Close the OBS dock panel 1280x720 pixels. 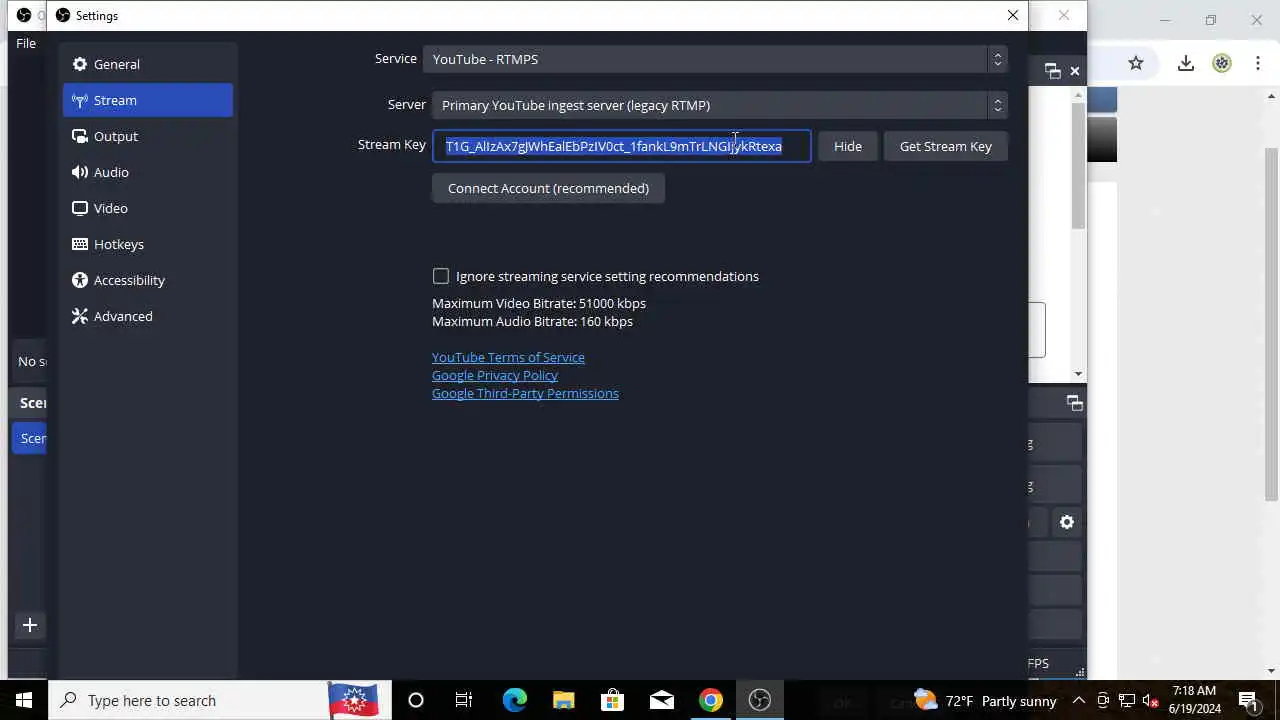(1075, 71)
